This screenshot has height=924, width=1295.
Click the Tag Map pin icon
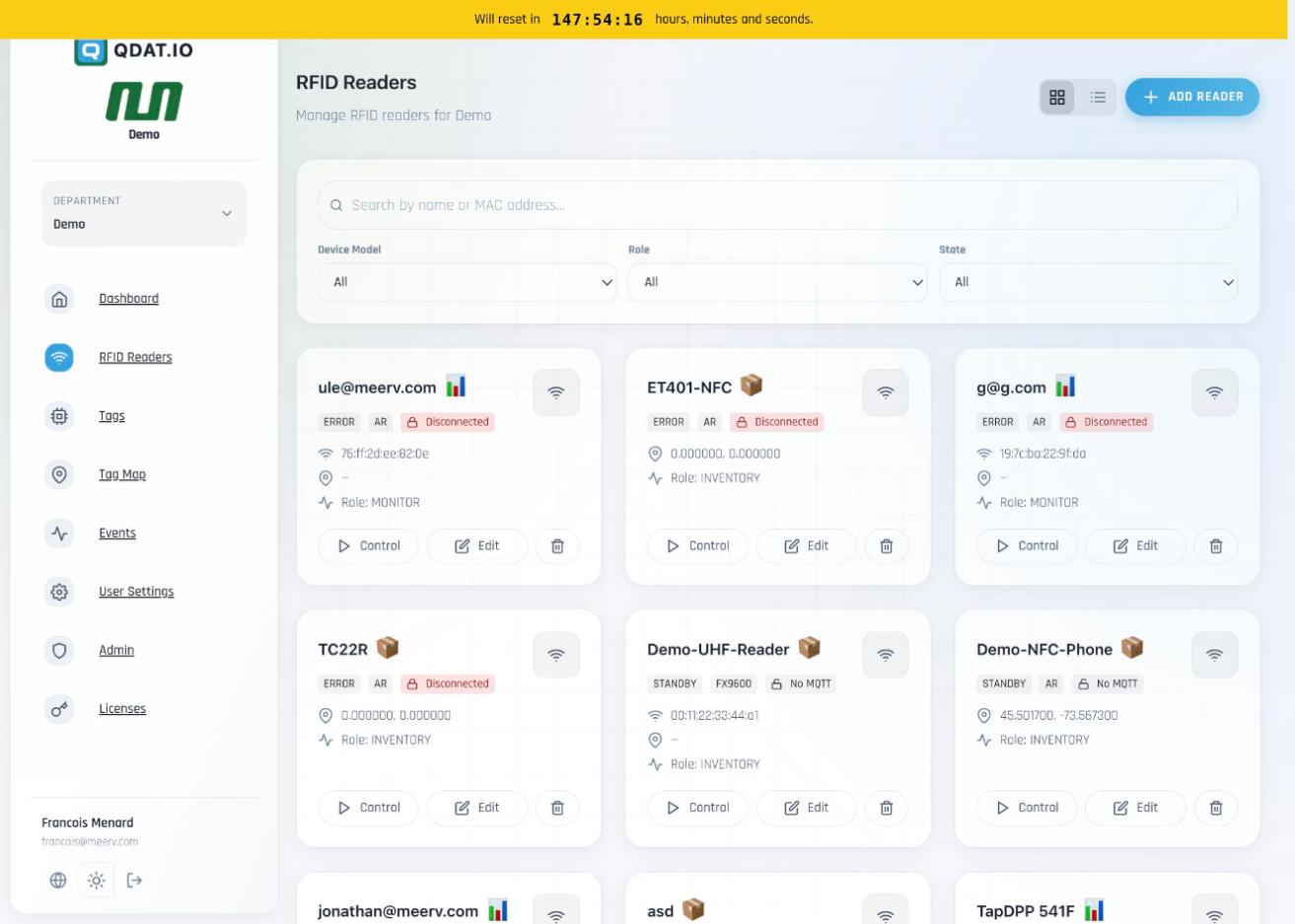click(x=59, y=474)
